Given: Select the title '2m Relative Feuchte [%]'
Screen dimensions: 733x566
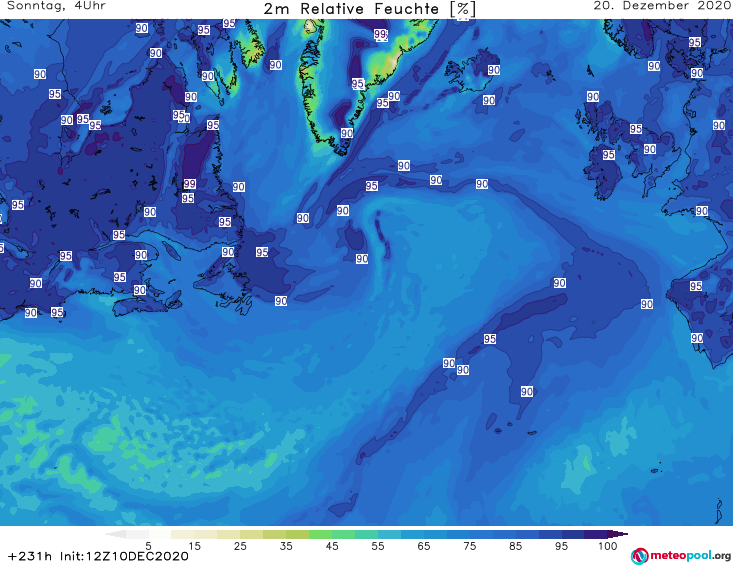Looking at the screenshot, I should pos(369,9).
